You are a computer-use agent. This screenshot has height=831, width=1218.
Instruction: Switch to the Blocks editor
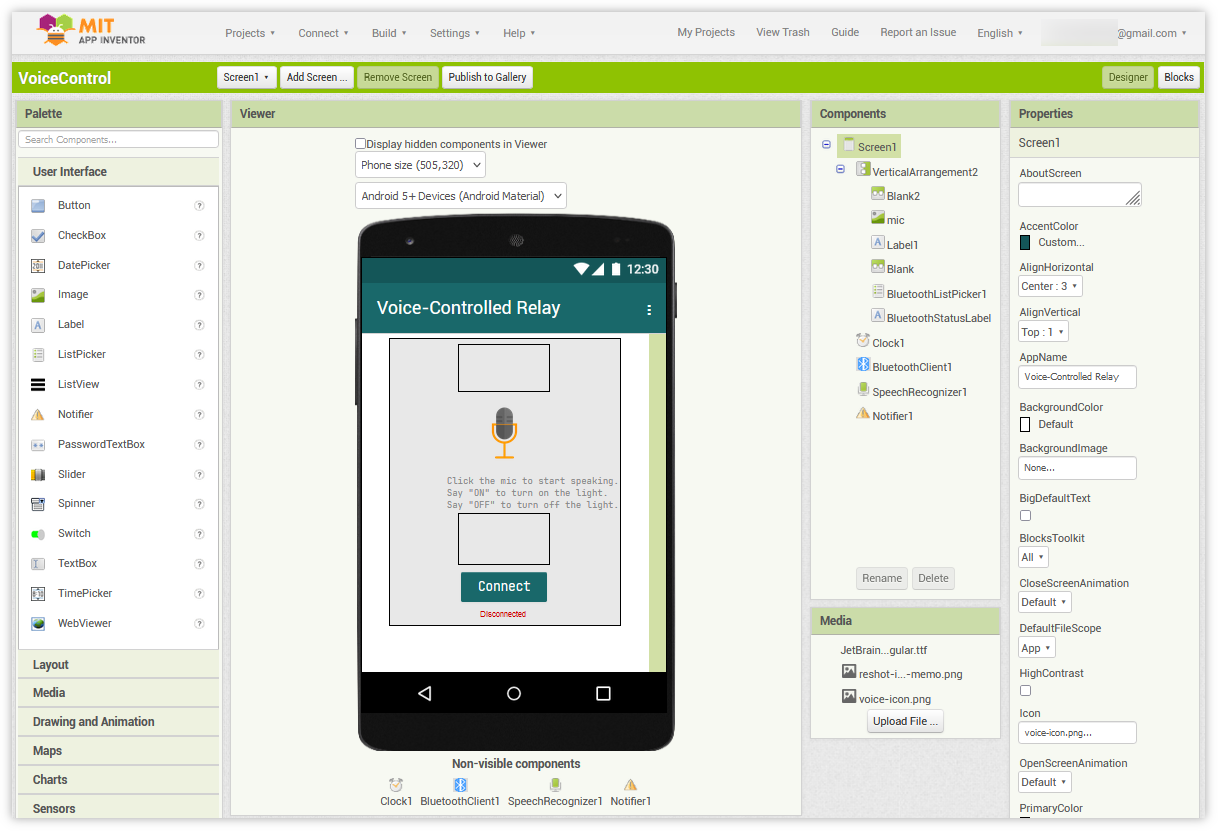pyautogui.click(x=1179, y=77)
